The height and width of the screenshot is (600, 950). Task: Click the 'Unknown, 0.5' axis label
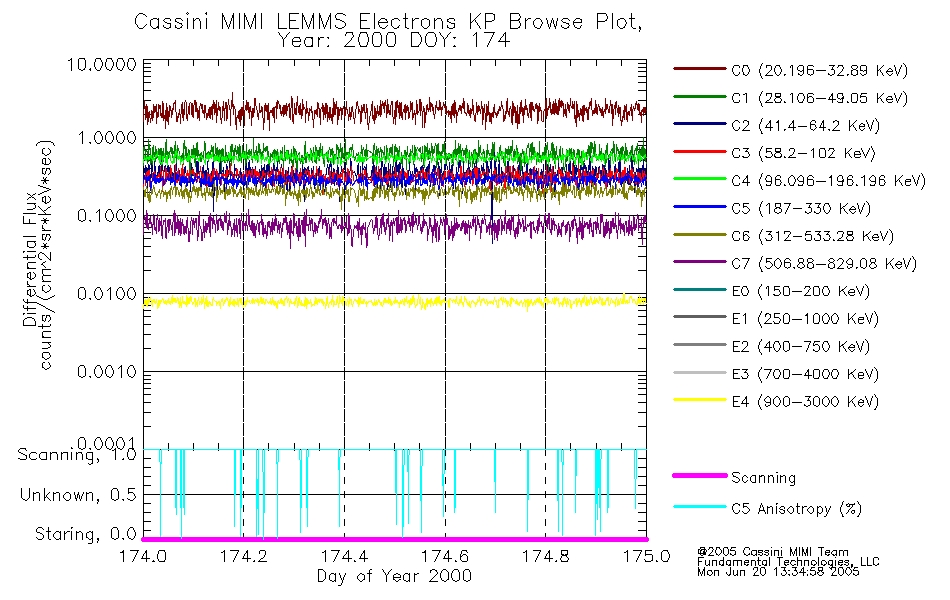(78, 495)
